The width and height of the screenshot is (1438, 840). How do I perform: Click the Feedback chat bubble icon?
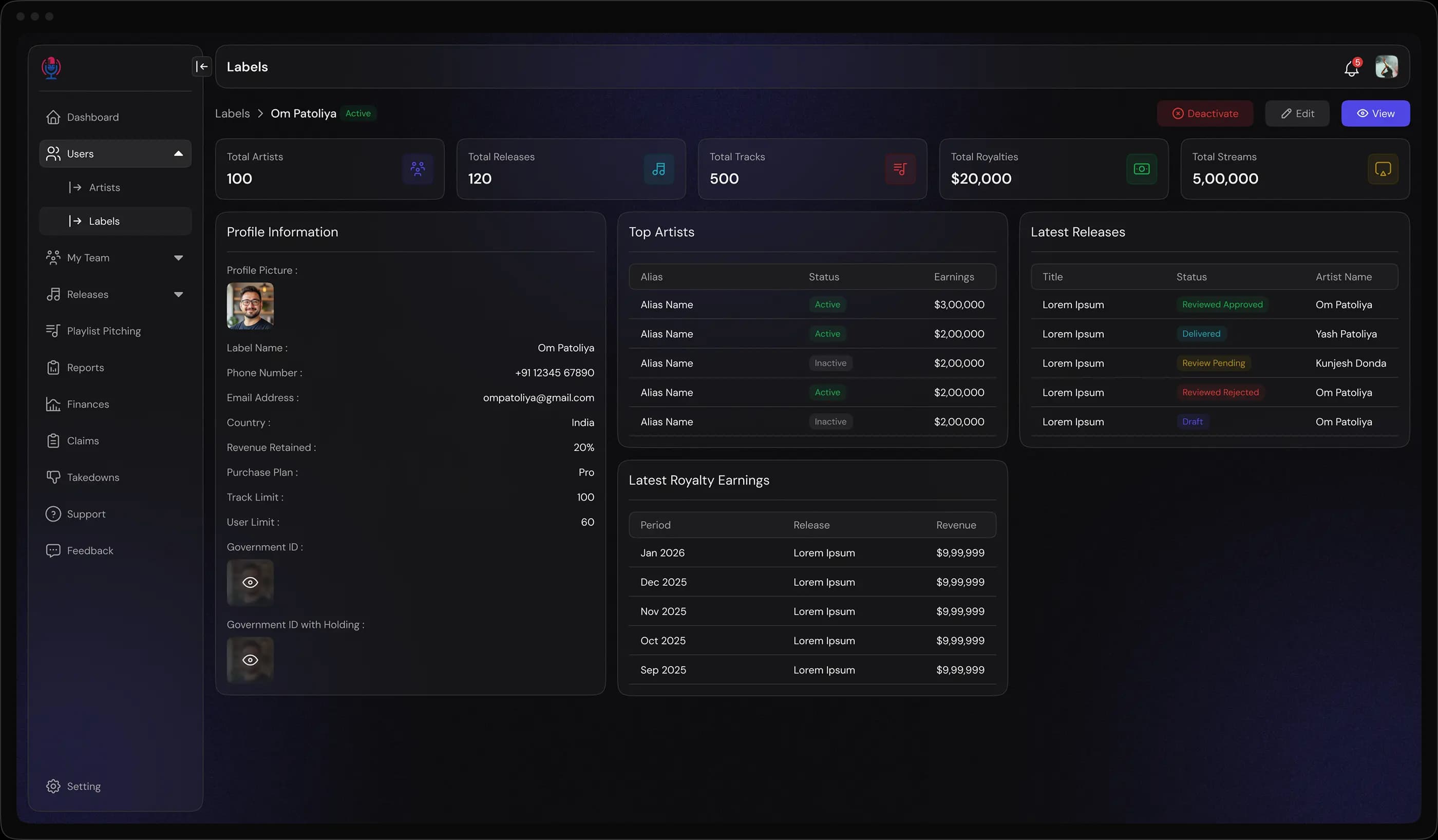click(53, 551)
